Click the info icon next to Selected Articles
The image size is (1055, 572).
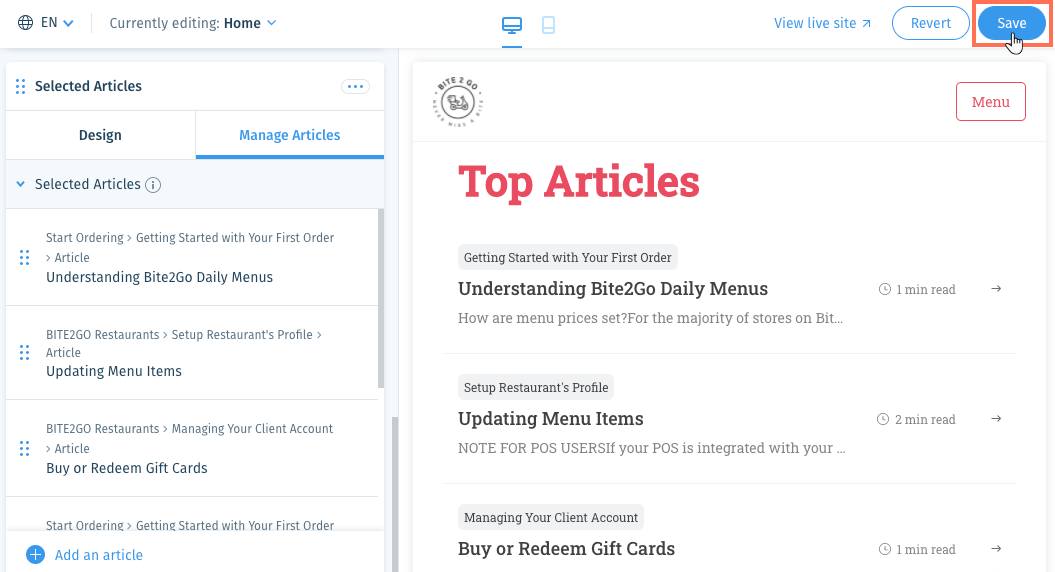[153, 185]
